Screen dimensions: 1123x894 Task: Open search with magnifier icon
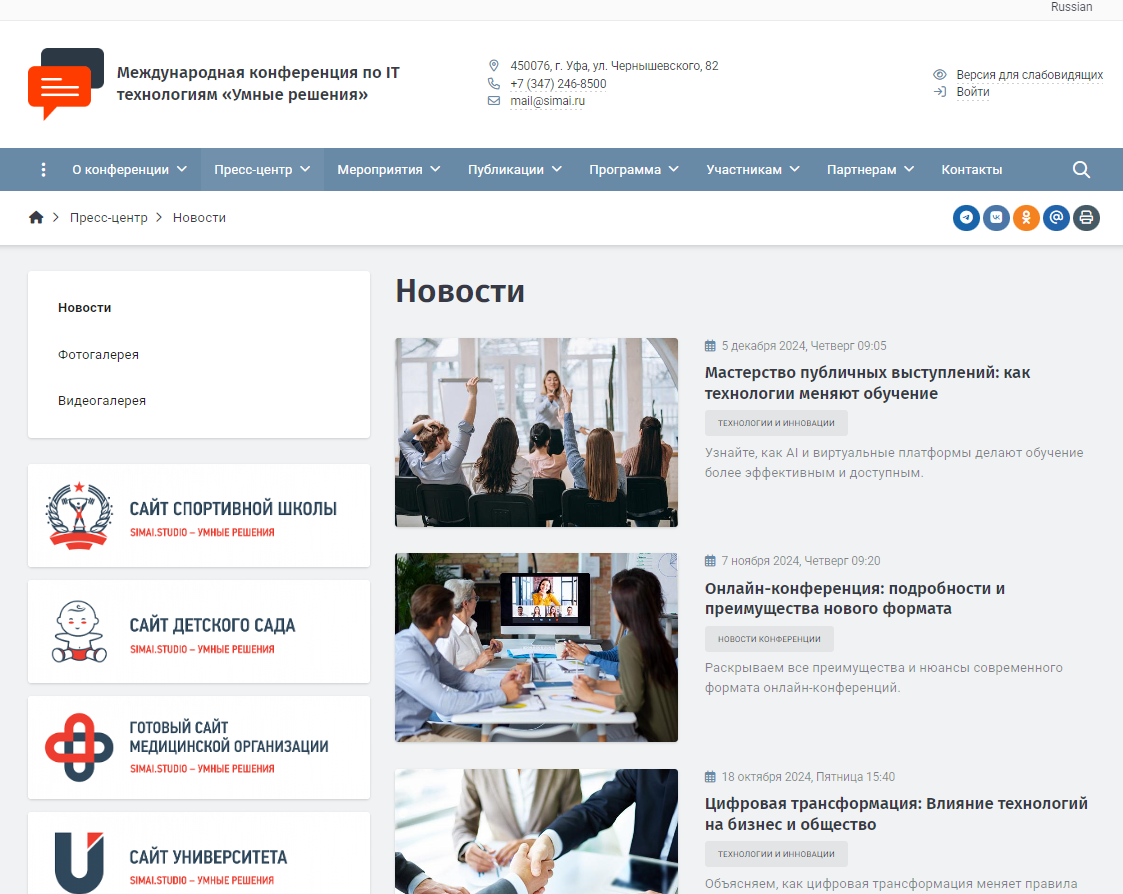(1081, 170)
